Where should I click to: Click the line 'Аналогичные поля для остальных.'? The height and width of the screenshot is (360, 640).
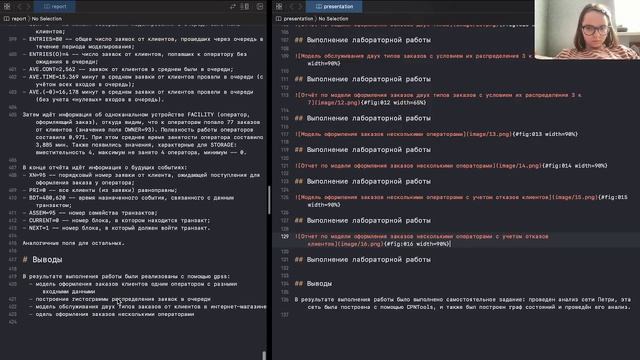(73, 243)
